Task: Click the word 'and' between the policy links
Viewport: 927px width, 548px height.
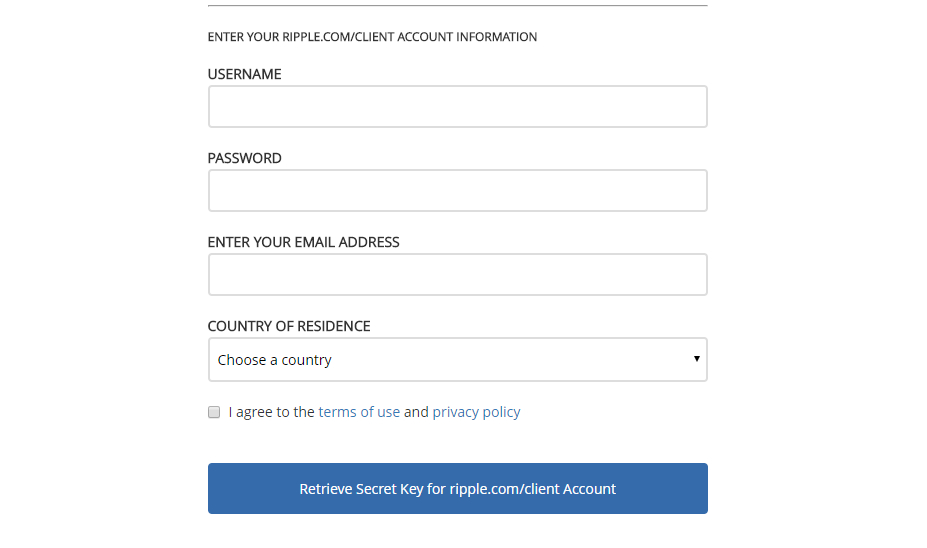Action: [x=416, y=412]
